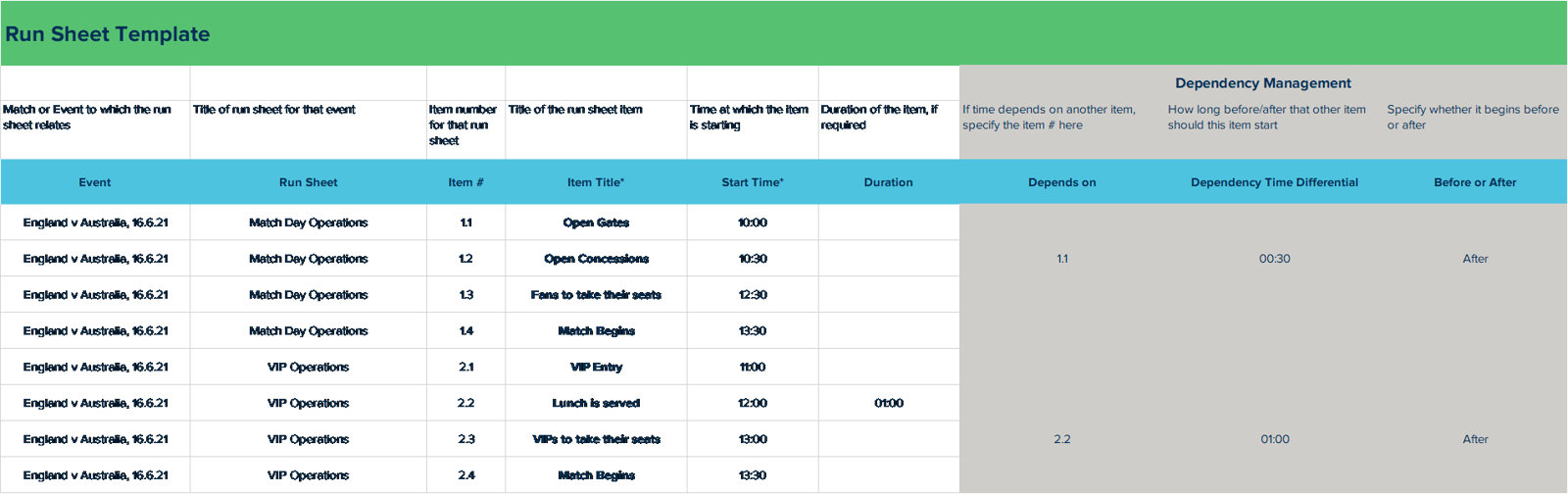Select the 'Run Sheet' column header
Viewport: 1568px width, 494px height.
308,182
